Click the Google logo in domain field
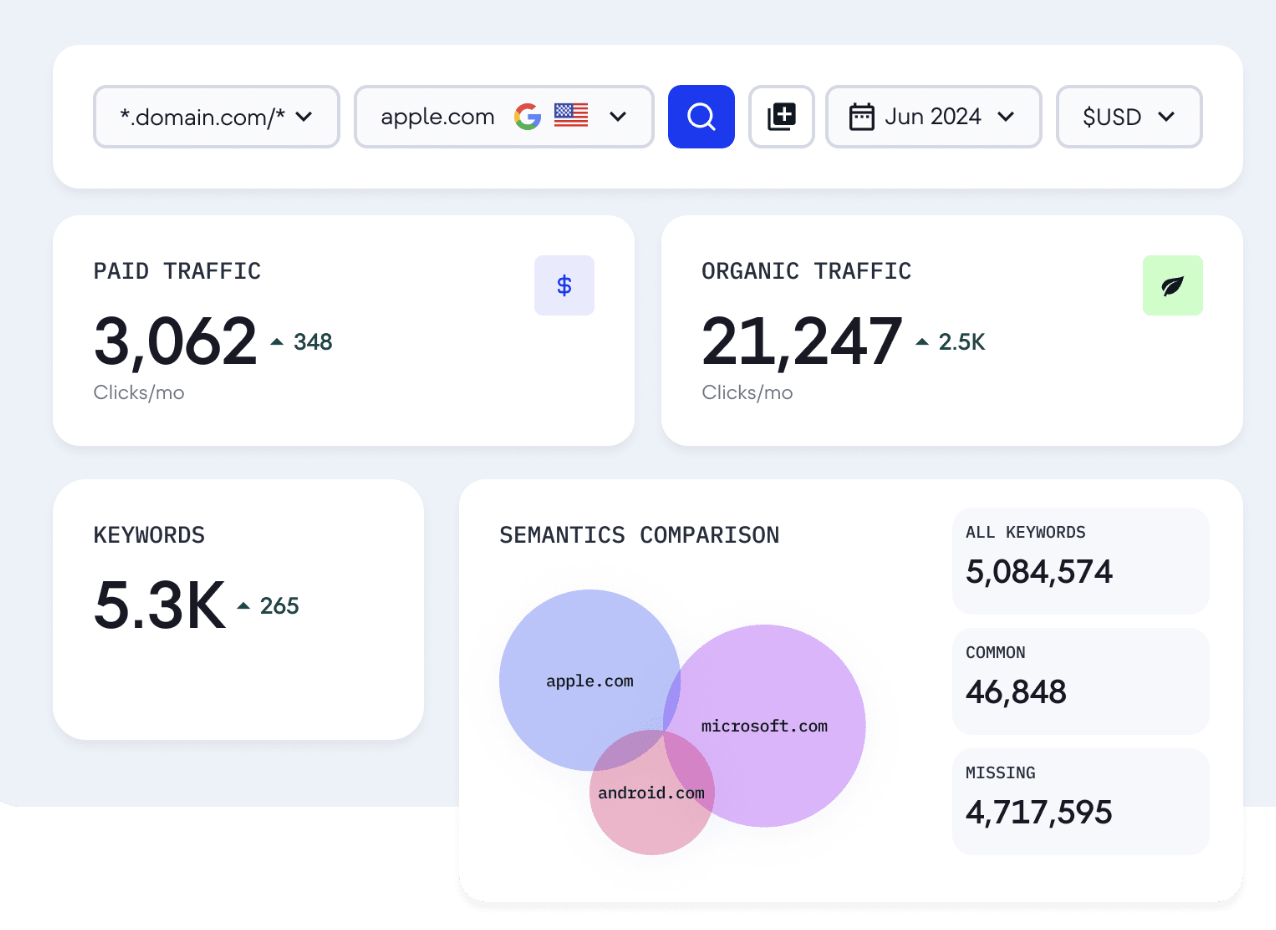Image resolution: width=1276 pixels, height=930 pixels. coord(527,116)
